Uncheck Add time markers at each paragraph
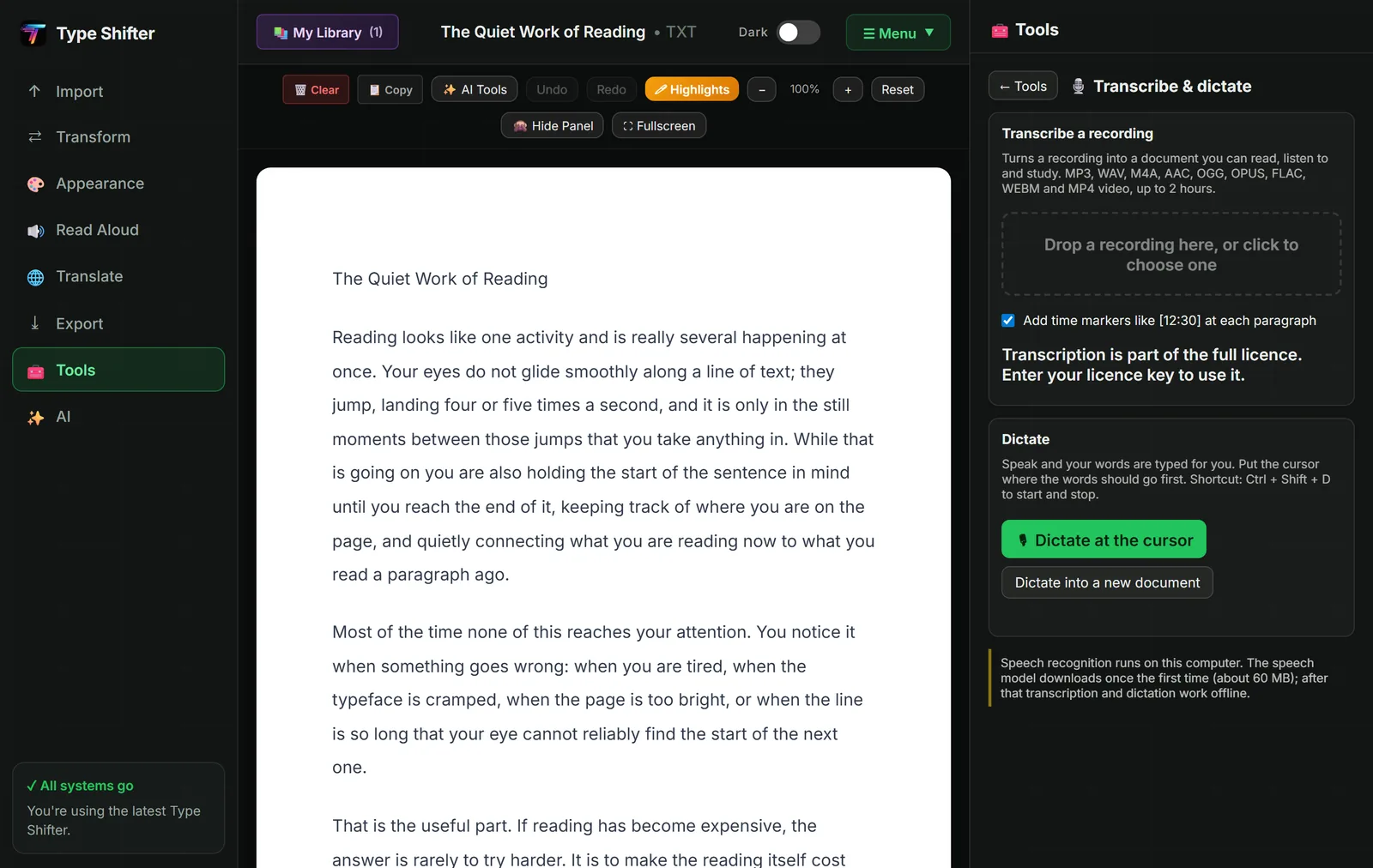 click(x=1008, y=321)
